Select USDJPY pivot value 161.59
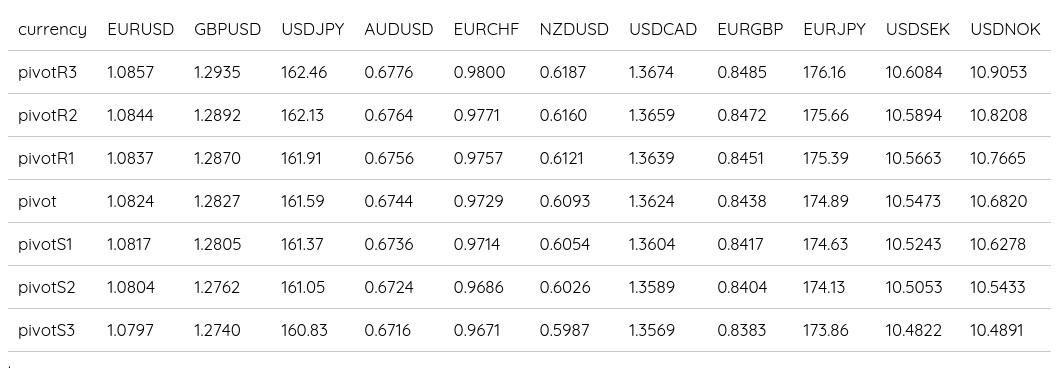1056x380 pixels. 304,201
